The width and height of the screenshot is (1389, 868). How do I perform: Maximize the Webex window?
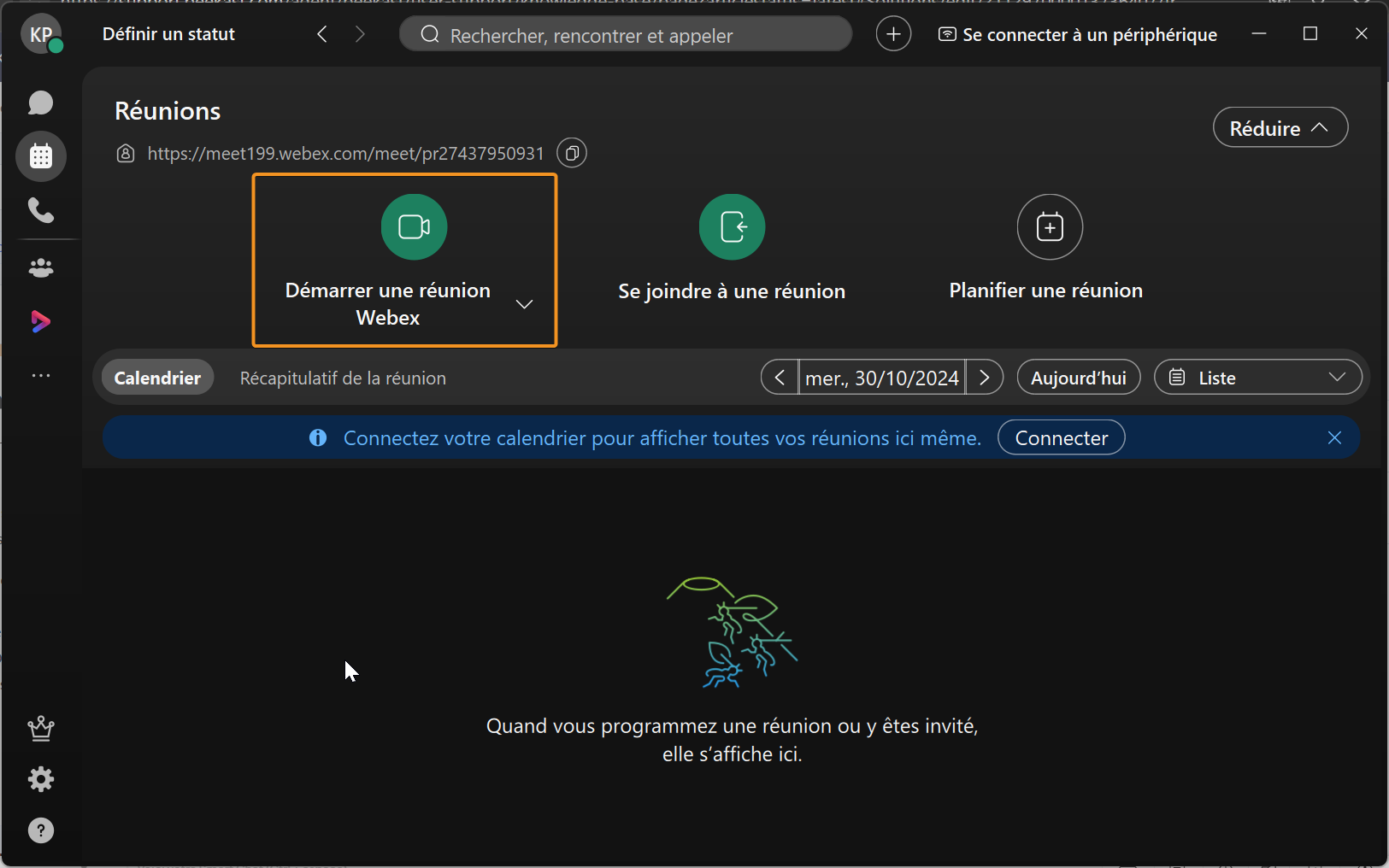[1310, 33]
